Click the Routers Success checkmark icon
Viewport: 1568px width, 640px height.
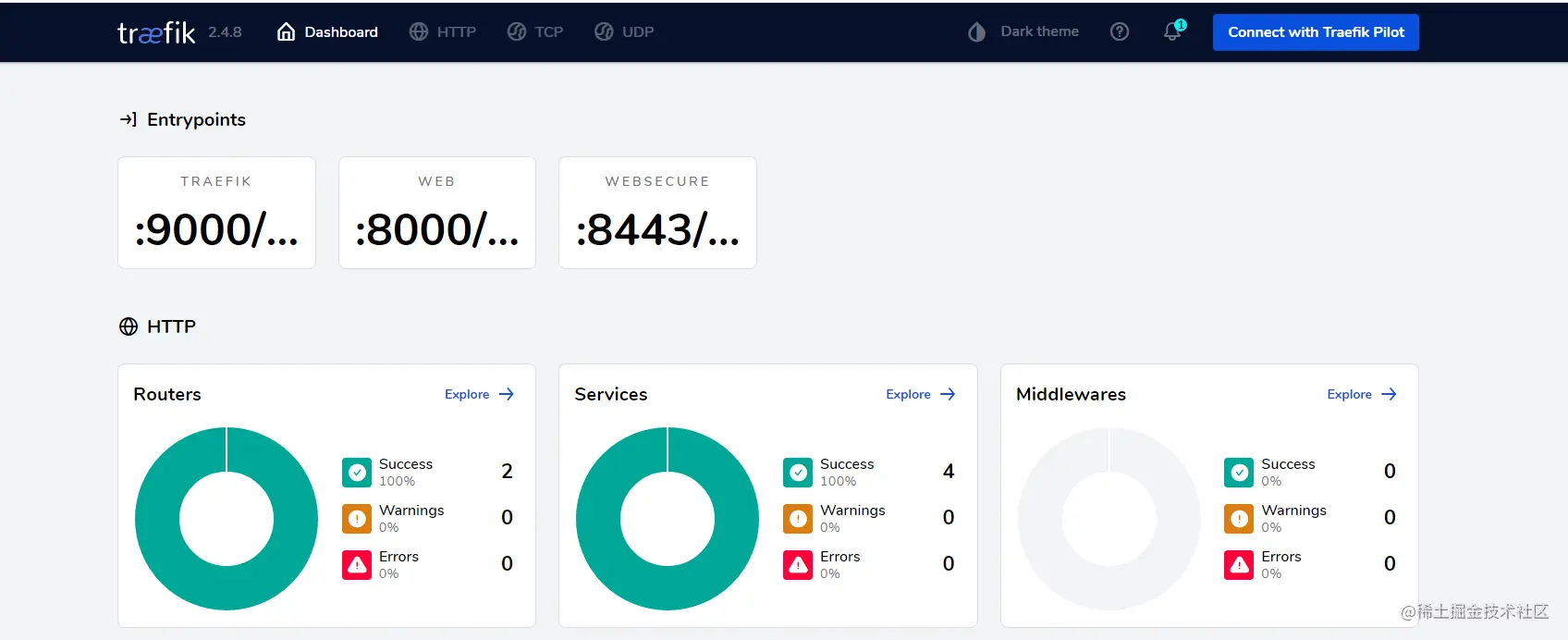[x=357, y=472]
